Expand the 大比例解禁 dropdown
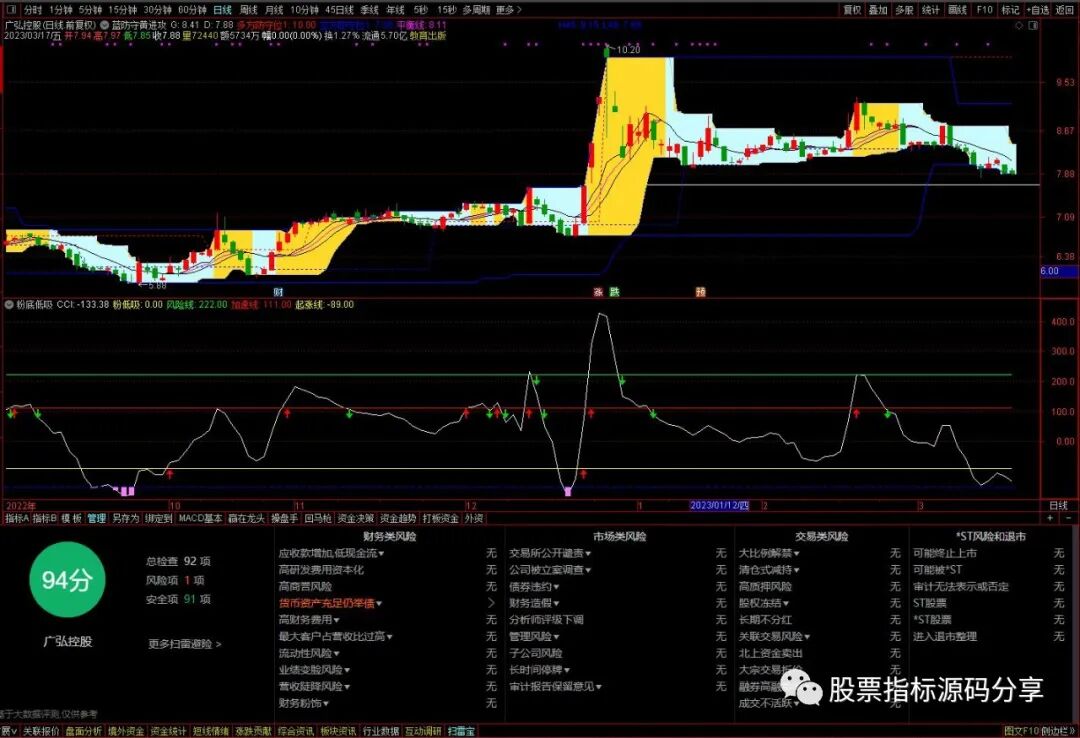 click(x=796, y=553)
